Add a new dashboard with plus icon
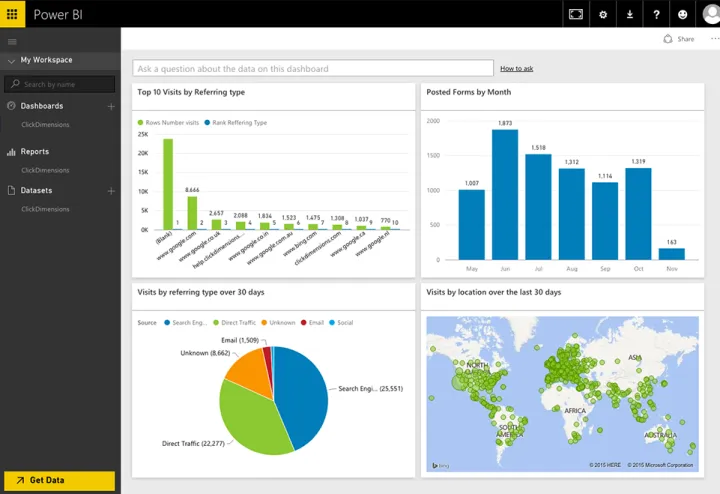 tap(111, 106)
